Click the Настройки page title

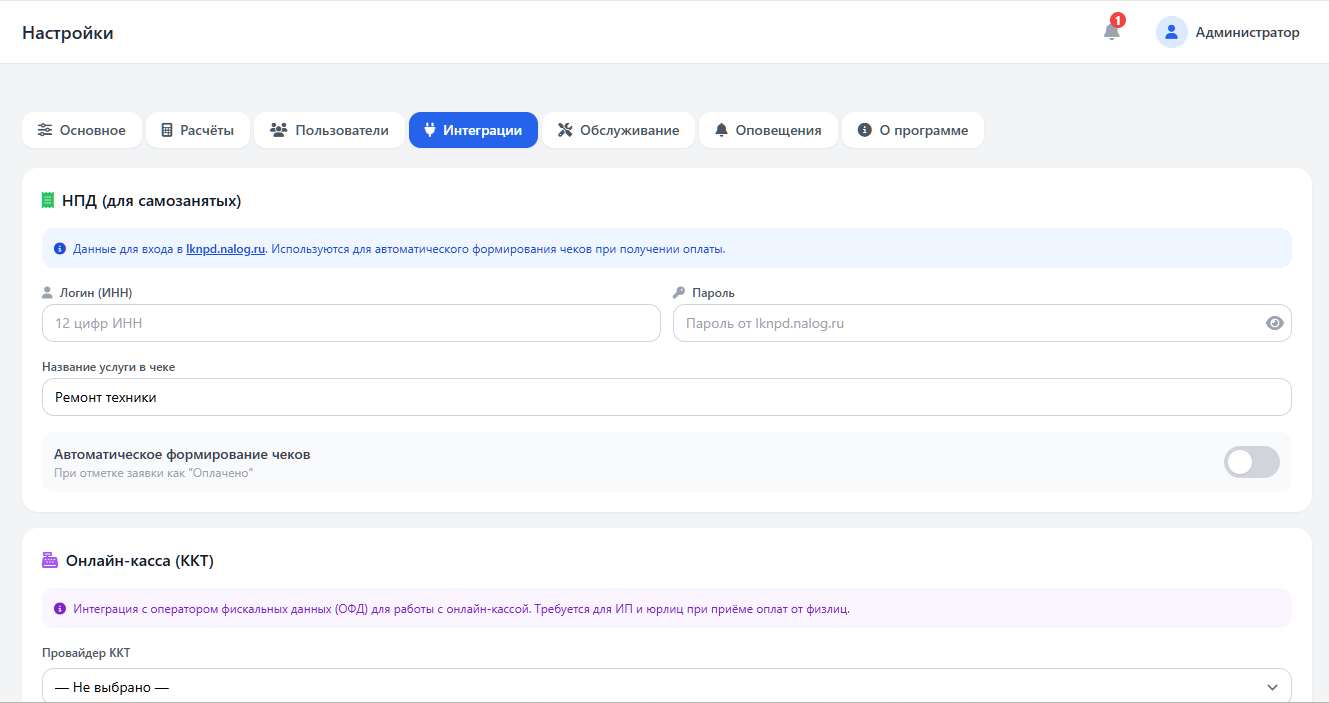[x=68, y=32]
